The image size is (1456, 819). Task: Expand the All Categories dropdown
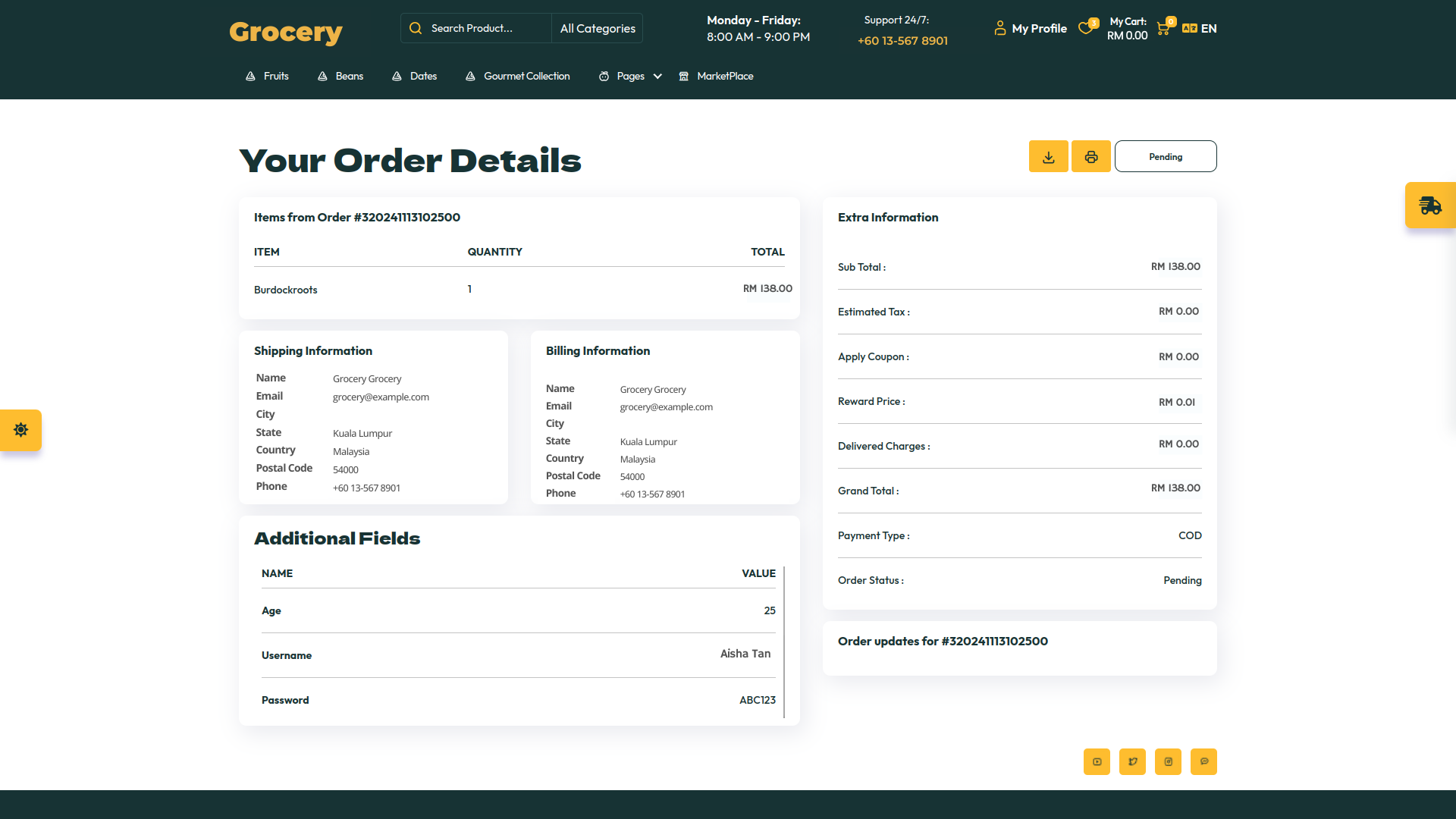(x=598, y=28)
